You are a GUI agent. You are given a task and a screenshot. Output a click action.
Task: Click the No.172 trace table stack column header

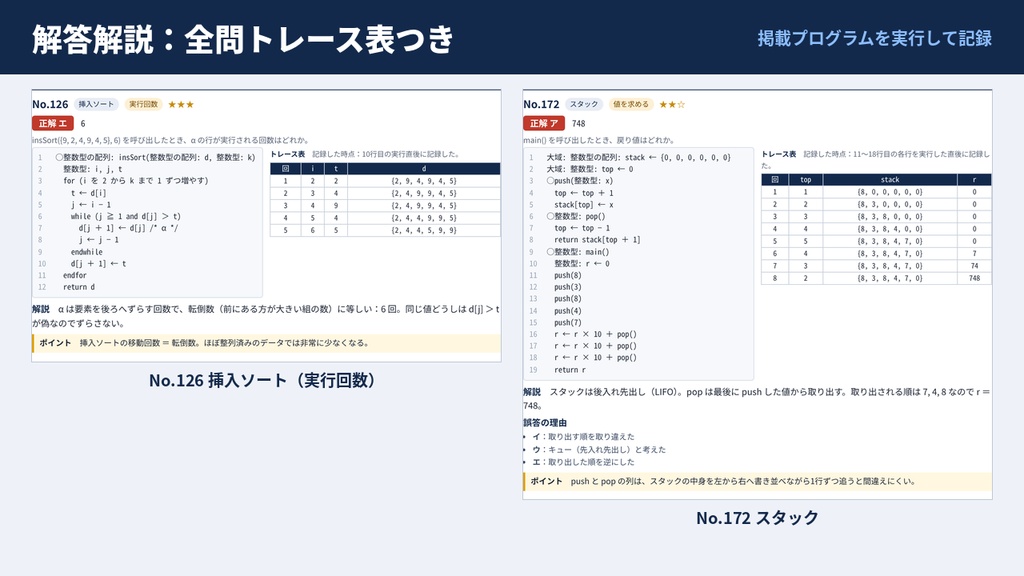[x=890, y=180]
